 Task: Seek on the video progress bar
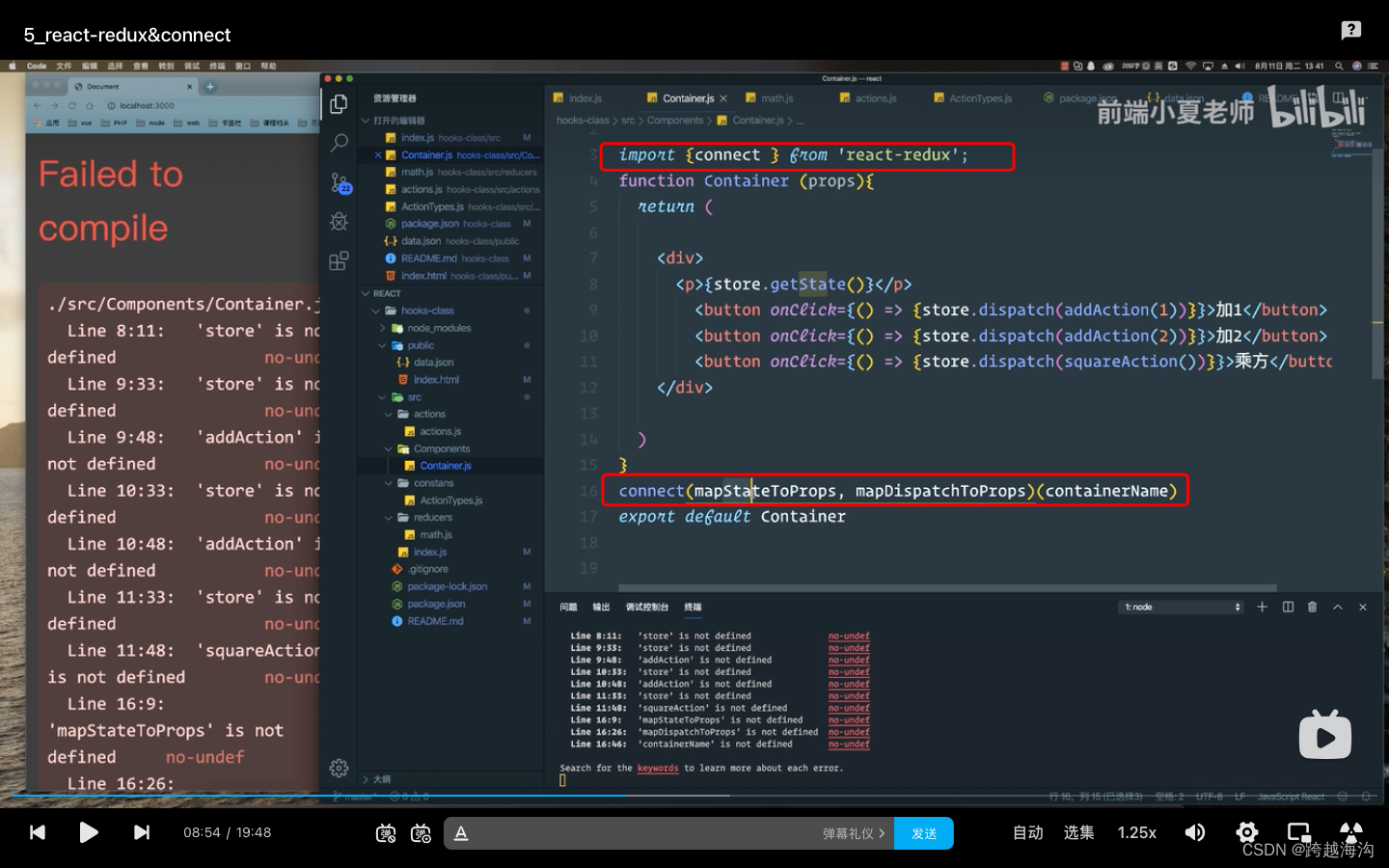click(694, 797)
